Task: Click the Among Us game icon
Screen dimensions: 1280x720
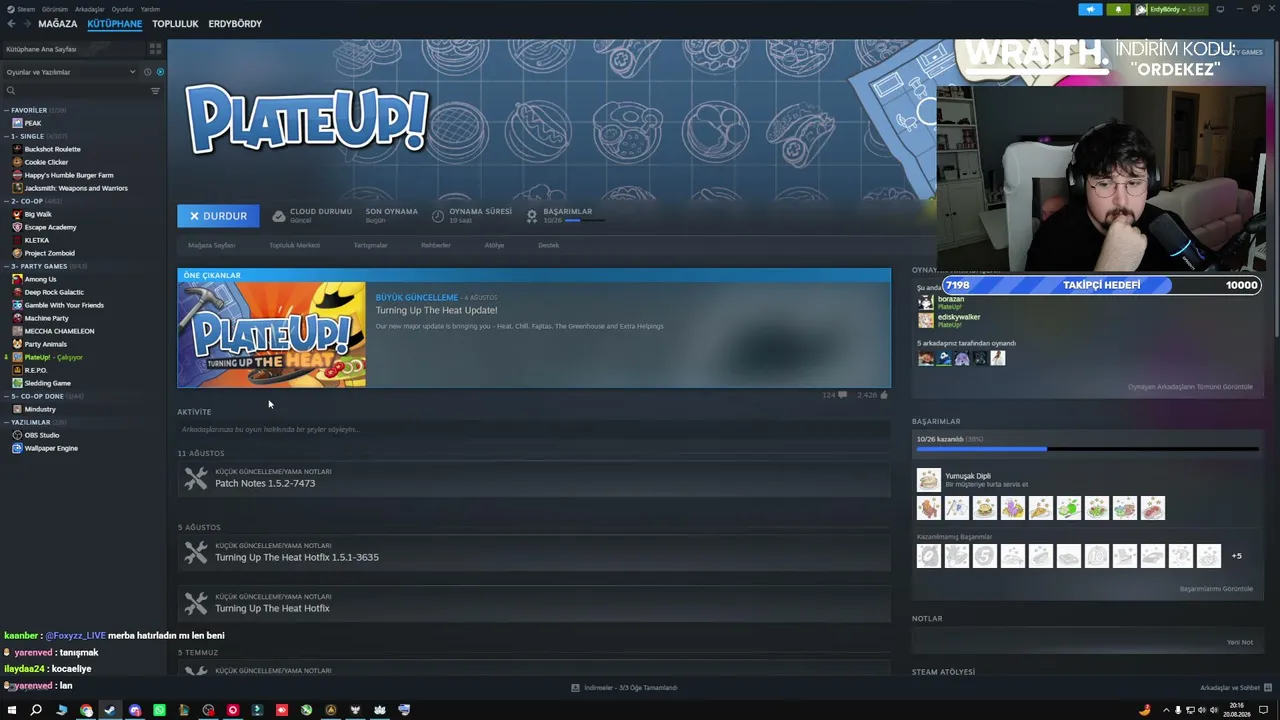Action: click(17, 279)
